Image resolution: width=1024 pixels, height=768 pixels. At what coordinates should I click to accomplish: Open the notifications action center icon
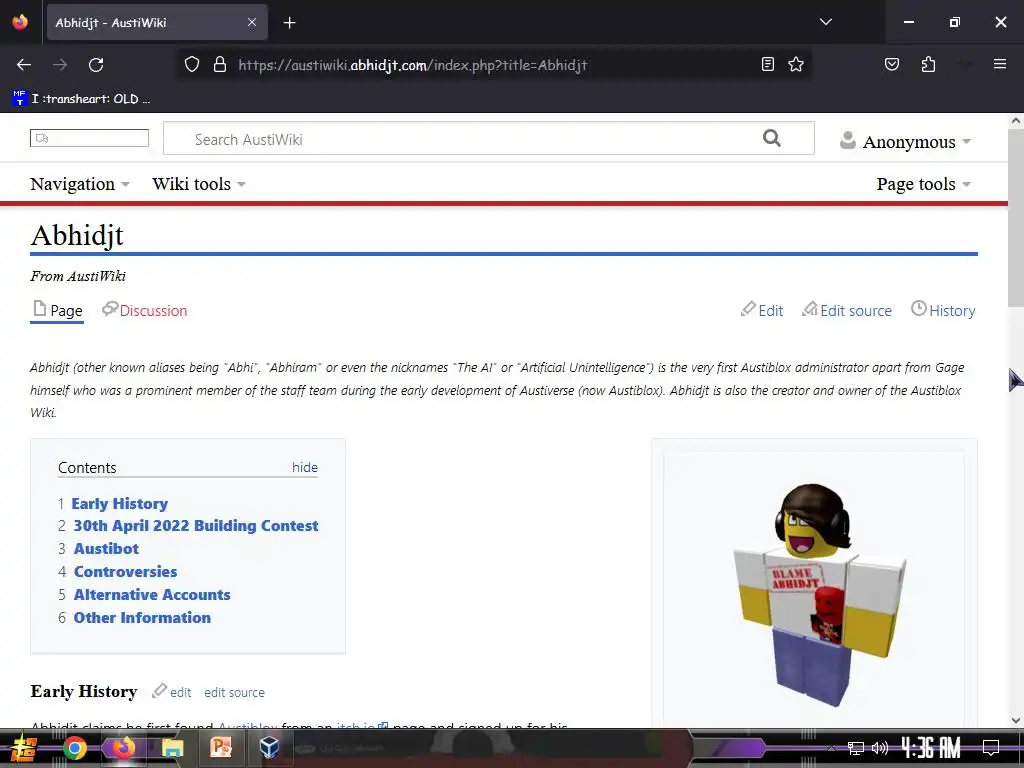click(991, 747)
